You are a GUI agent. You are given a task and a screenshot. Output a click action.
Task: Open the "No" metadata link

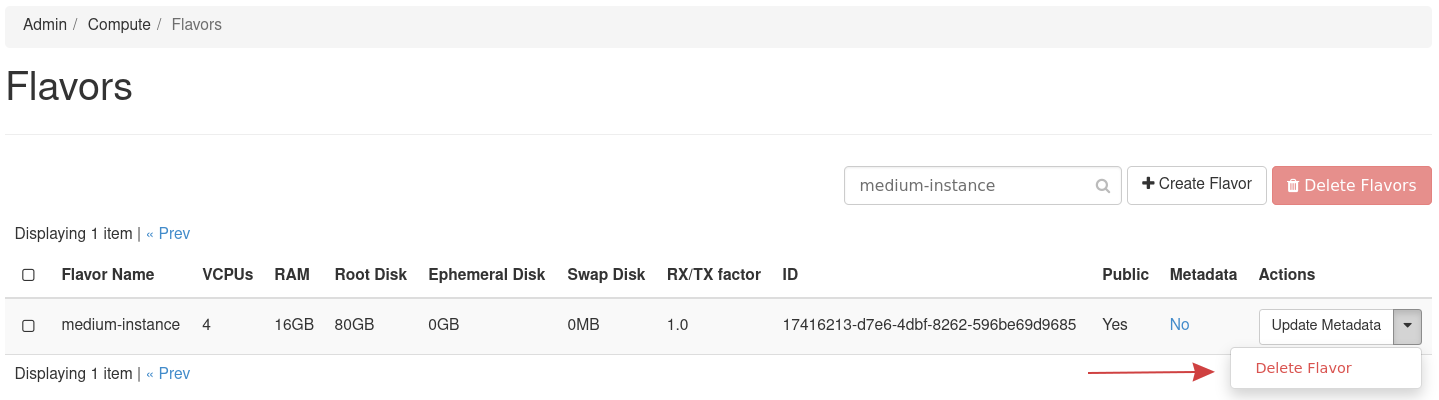[x=1179, y=325]
